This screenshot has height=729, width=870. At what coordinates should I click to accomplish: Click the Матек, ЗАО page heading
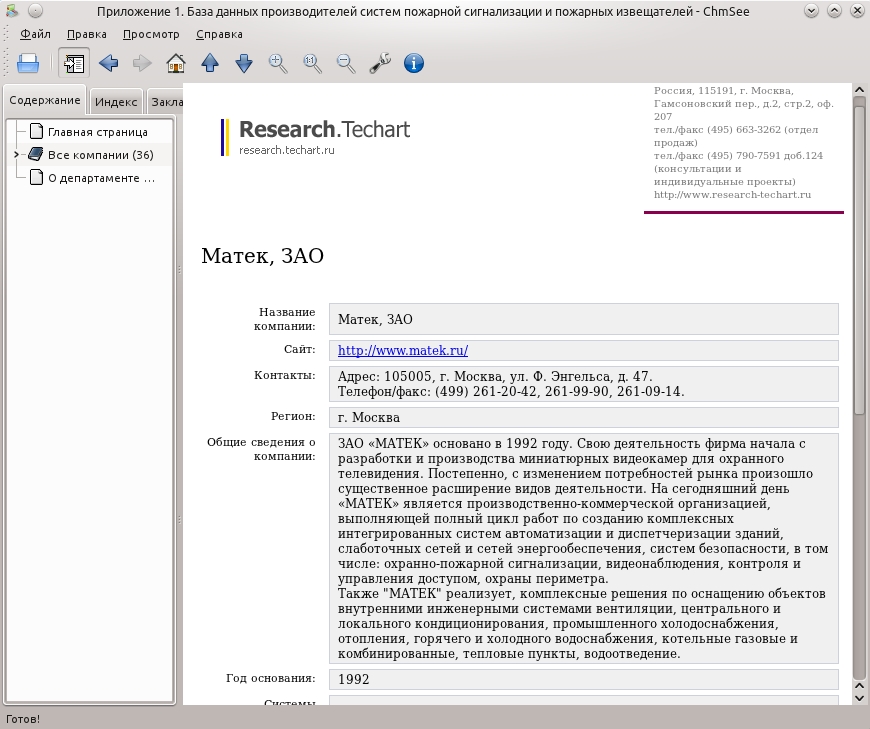click(262, 256)
